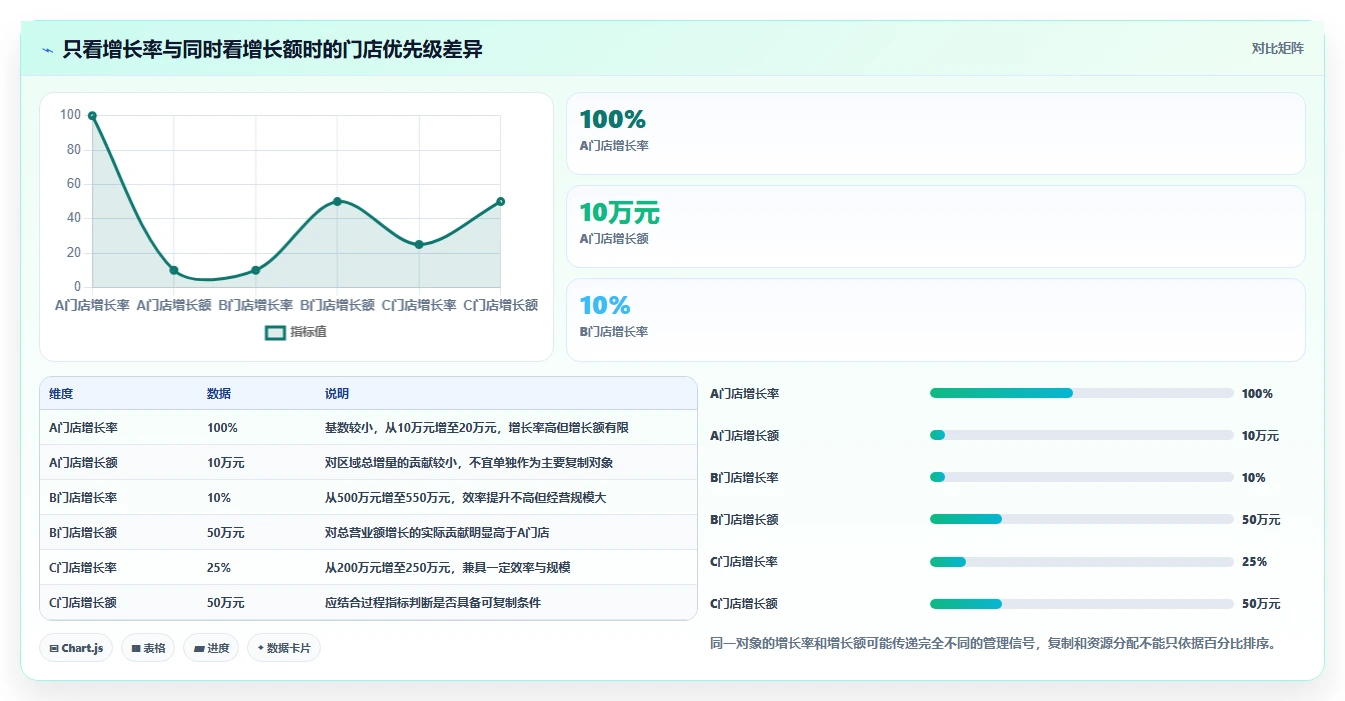Click the chart point at B门店增长额 (50)
1345x701 pixels.
(x=337, y=201)
